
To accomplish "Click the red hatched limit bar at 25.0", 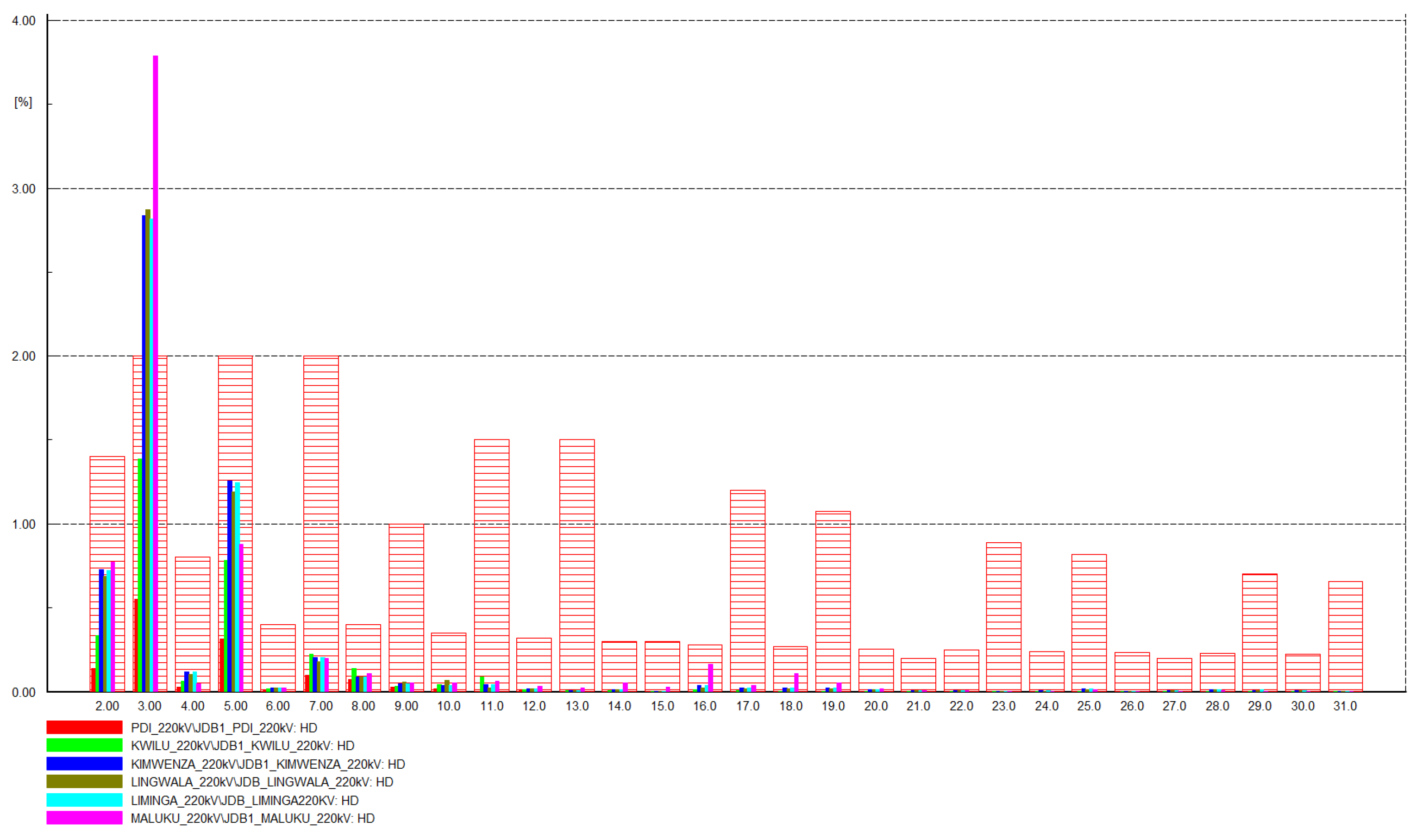I will coord(1090,623).
